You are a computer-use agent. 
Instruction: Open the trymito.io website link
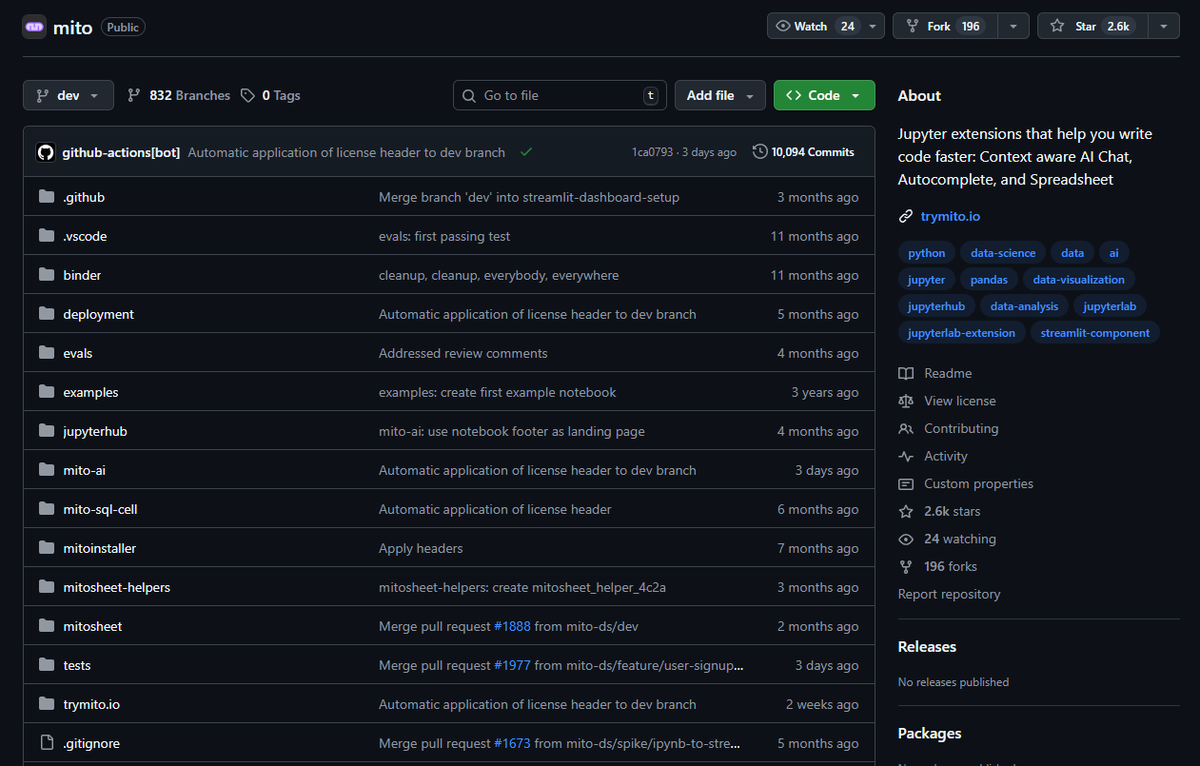(x=950, y=216)
